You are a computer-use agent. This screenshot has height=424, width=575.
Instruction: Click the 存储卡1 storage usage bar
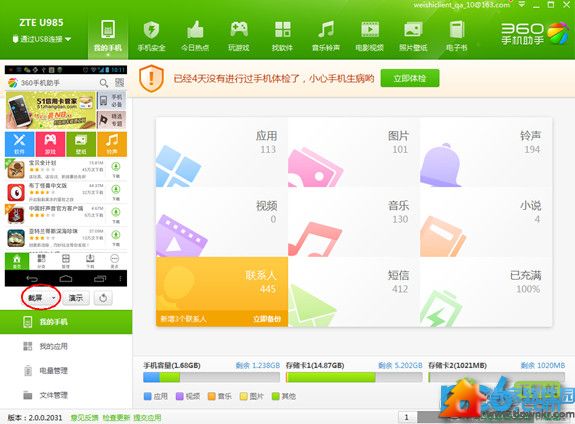coord(354,377)
